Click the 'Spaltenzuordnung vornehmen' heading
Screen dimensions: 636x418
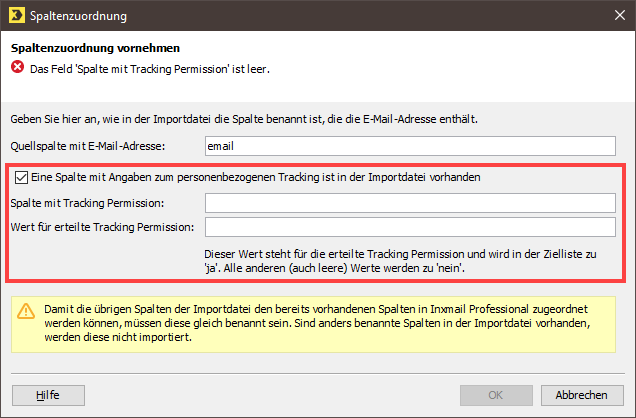95,48
